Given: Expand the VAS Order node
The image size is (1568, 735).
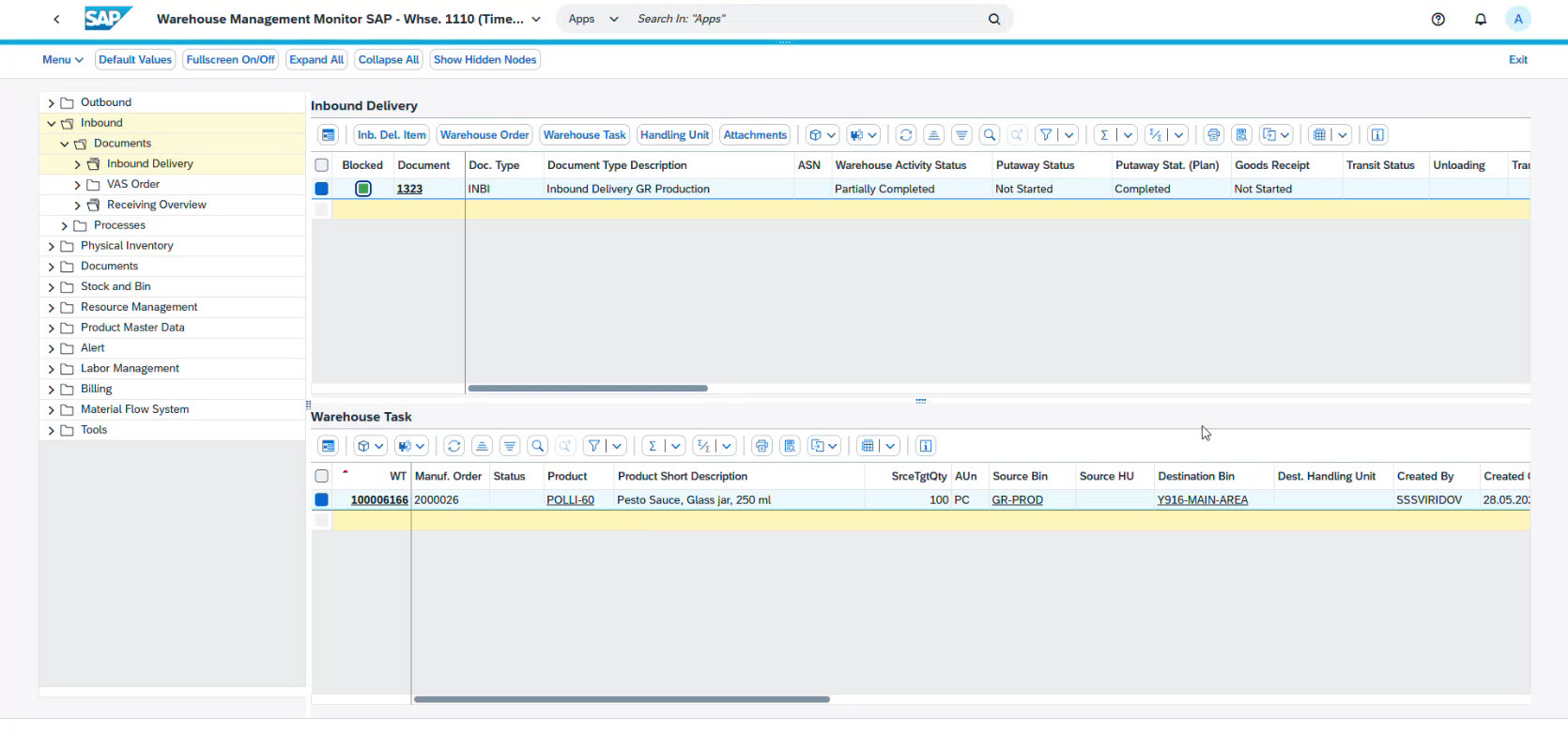Looking at the screenshot, I should point(77,185).
